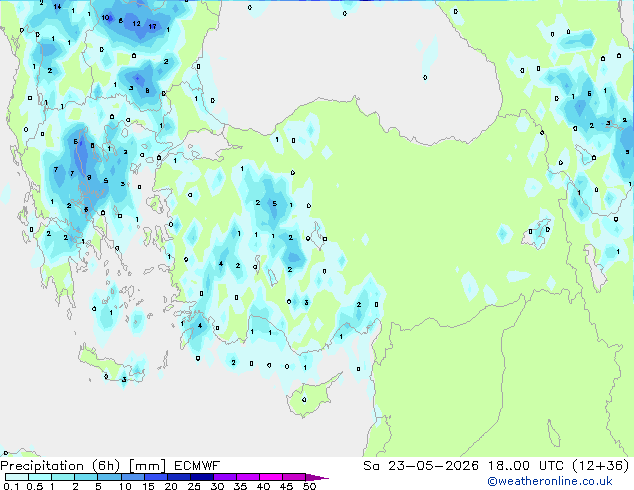Click the '40' legend scale label
The height and width of the screenshot is (490, 634).
click(x=263, y=486)
